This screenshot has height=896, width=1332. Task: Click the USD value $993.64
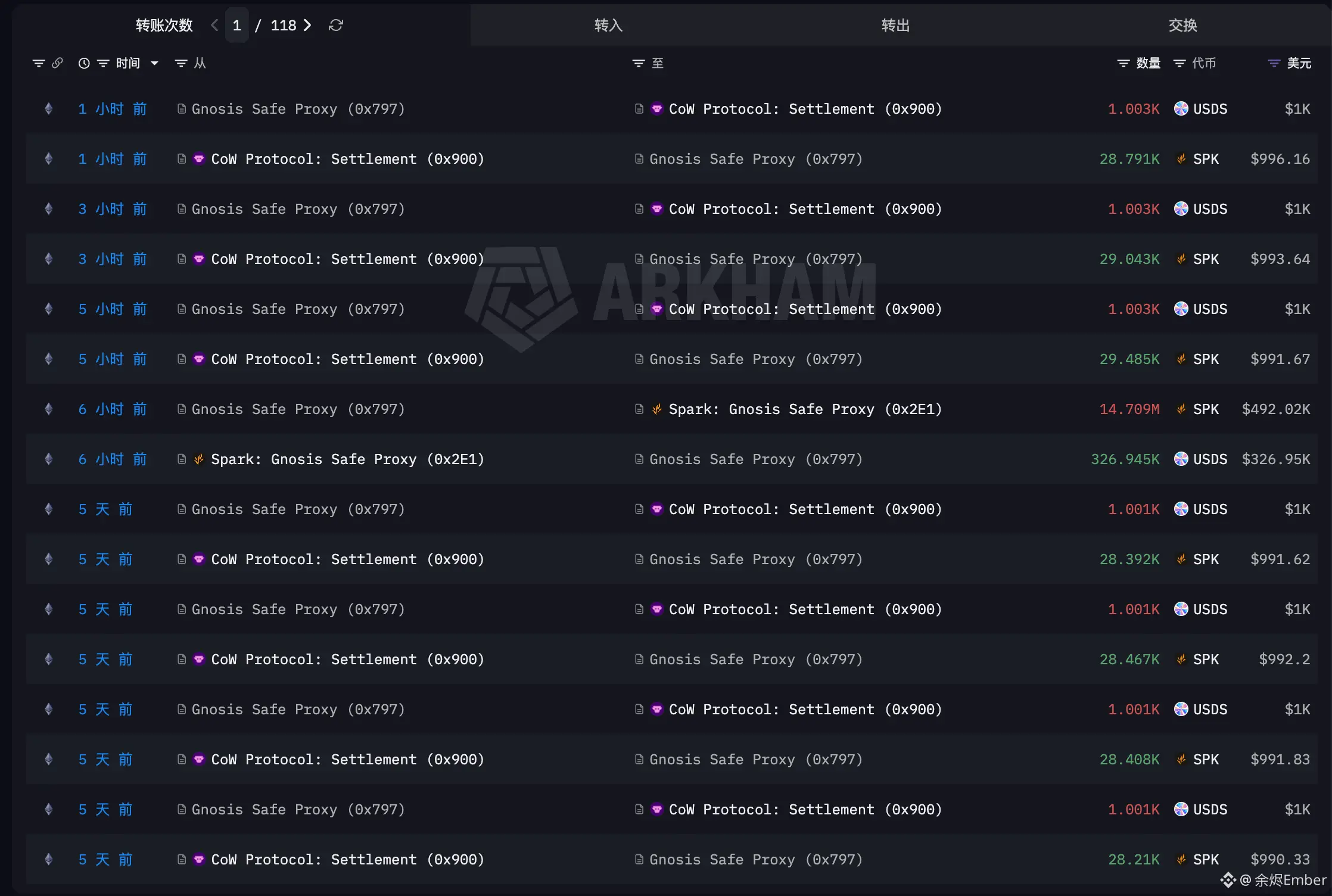(1280, 259)
